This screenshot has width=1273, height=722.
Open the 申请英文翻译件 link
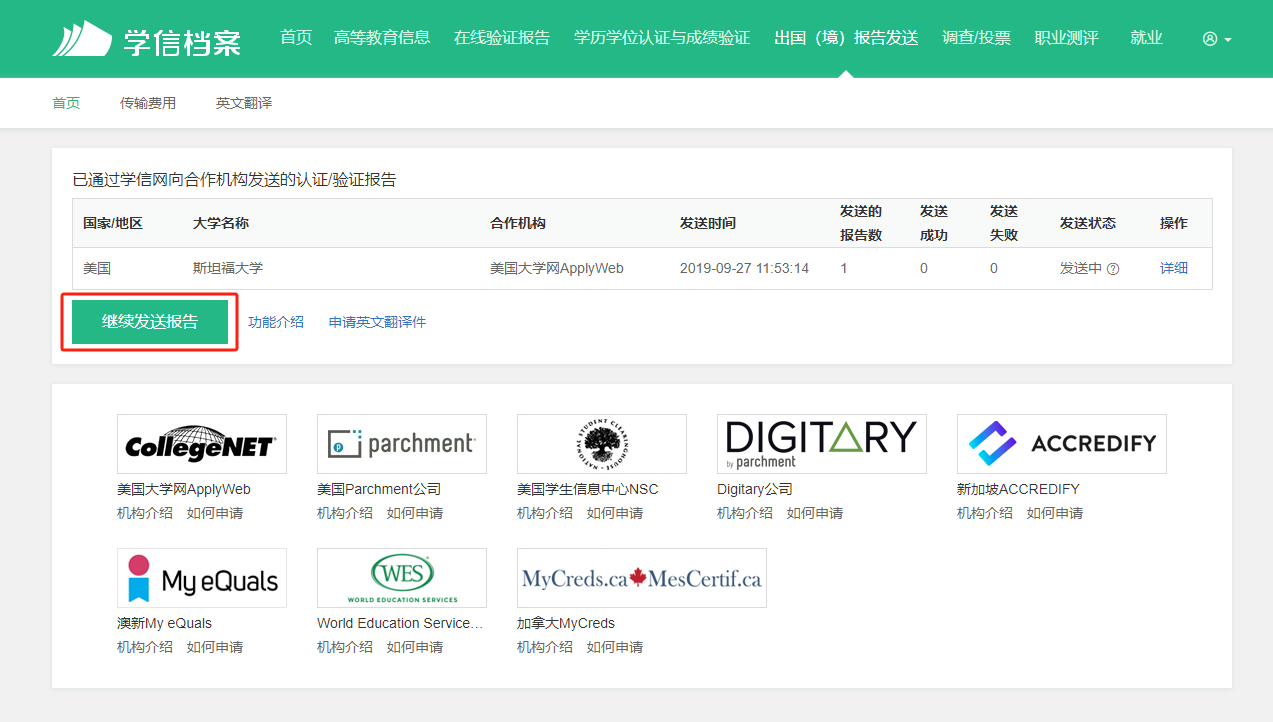(377, 322)
